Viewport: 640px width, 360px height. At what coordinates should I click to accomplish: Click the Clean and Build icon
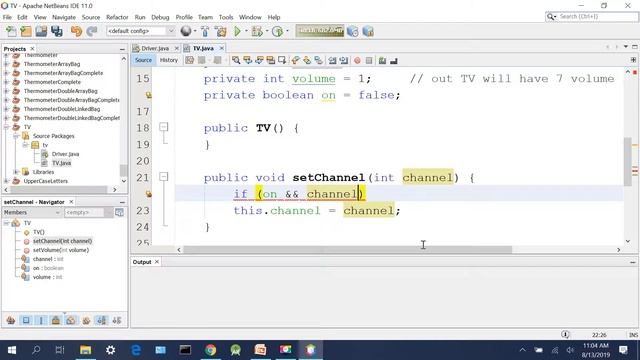[221, 31]
